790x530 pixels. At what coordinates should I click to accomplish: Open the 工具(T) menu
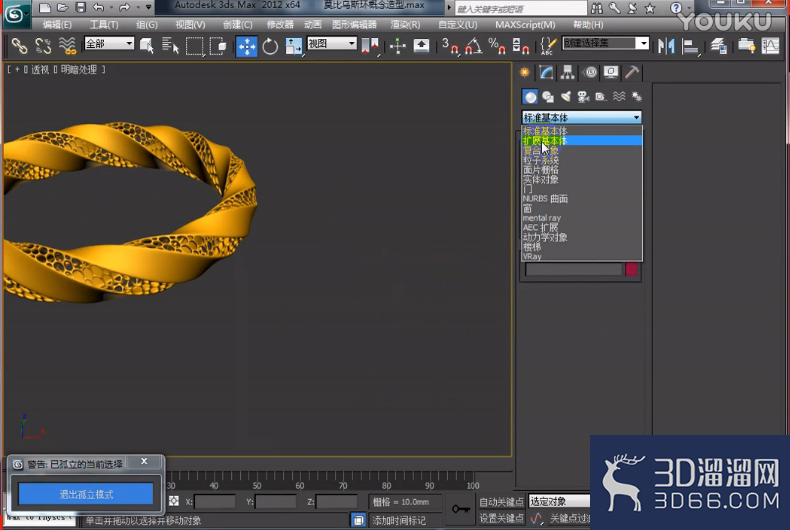(x=104, y=24)
